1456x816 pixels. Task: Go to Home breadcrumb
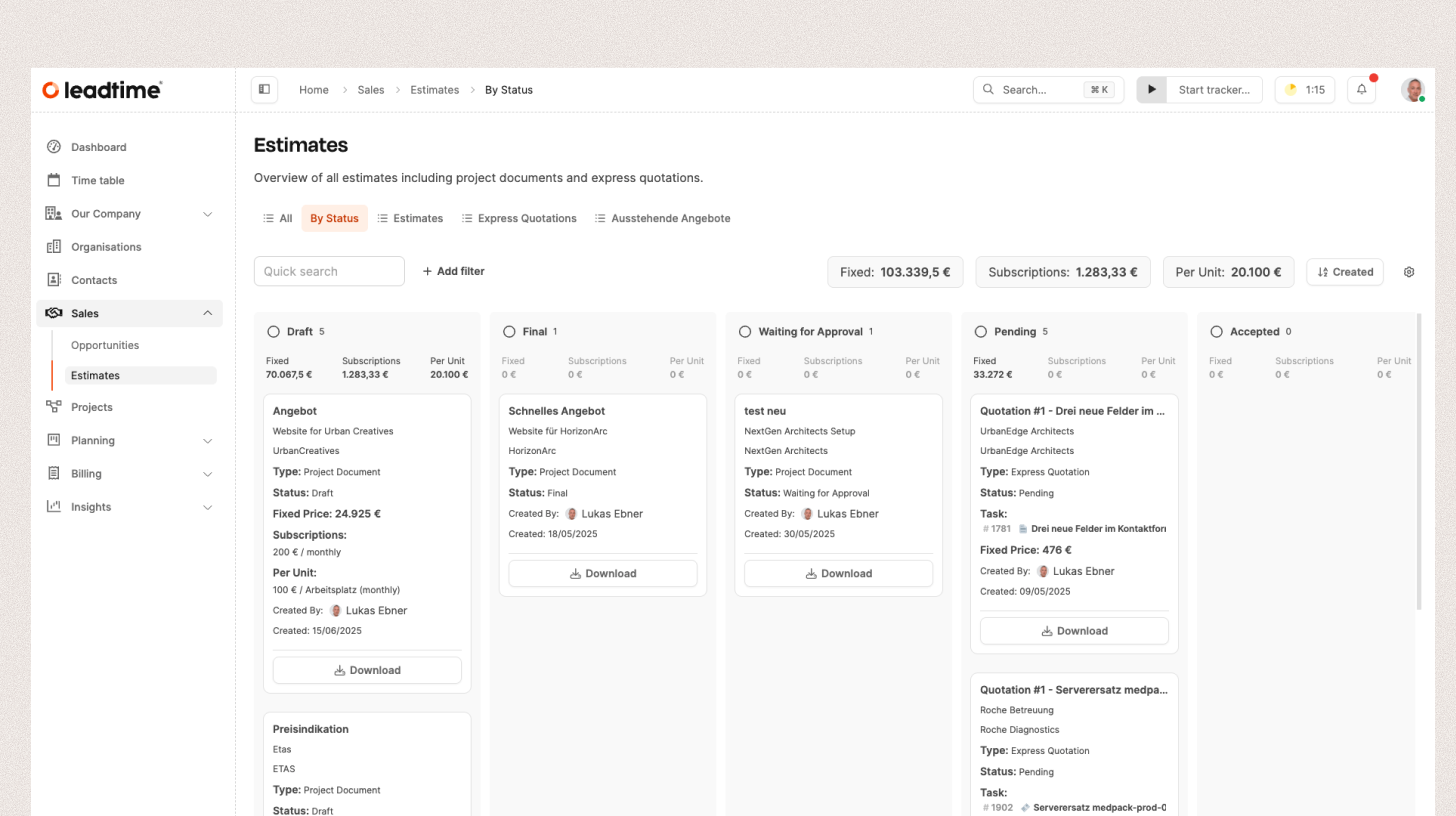[314, 90]
